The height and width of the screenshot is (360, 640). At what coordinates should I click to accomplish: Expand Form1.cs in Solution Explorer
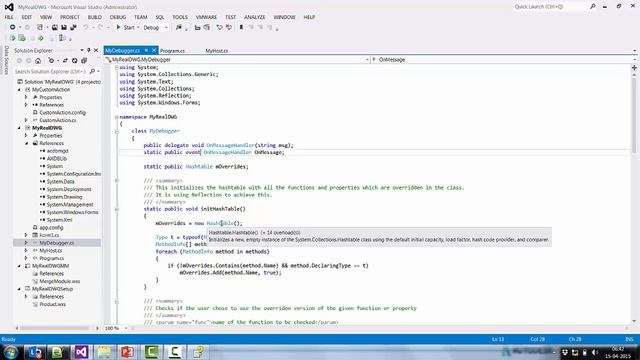(27, 235)
